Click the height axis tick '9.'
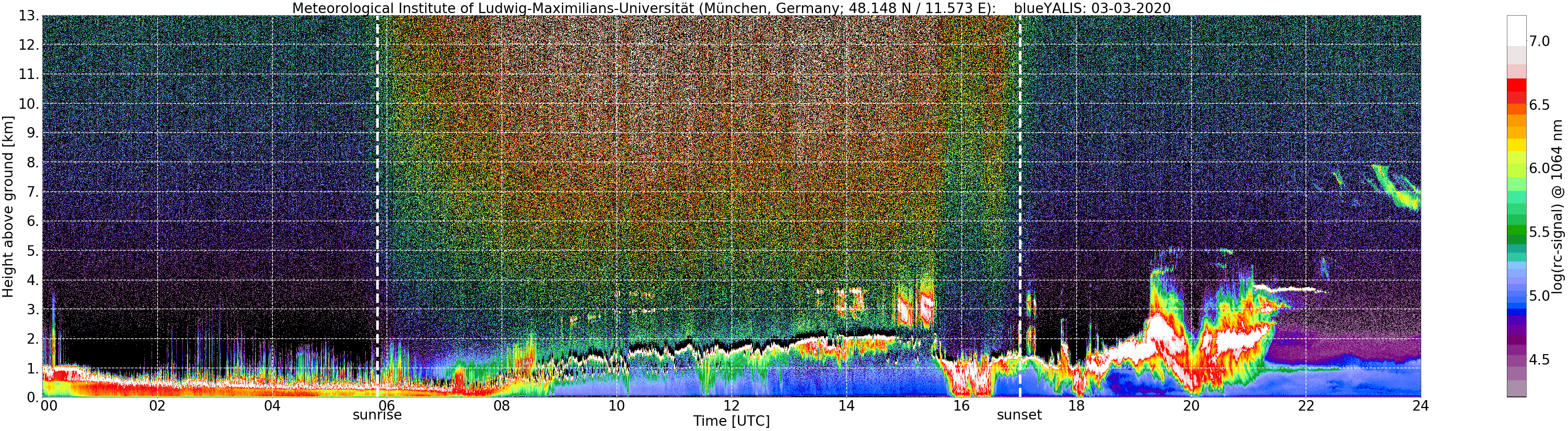This screenshot has height=431, width=1568. click(x=32, y=133)
